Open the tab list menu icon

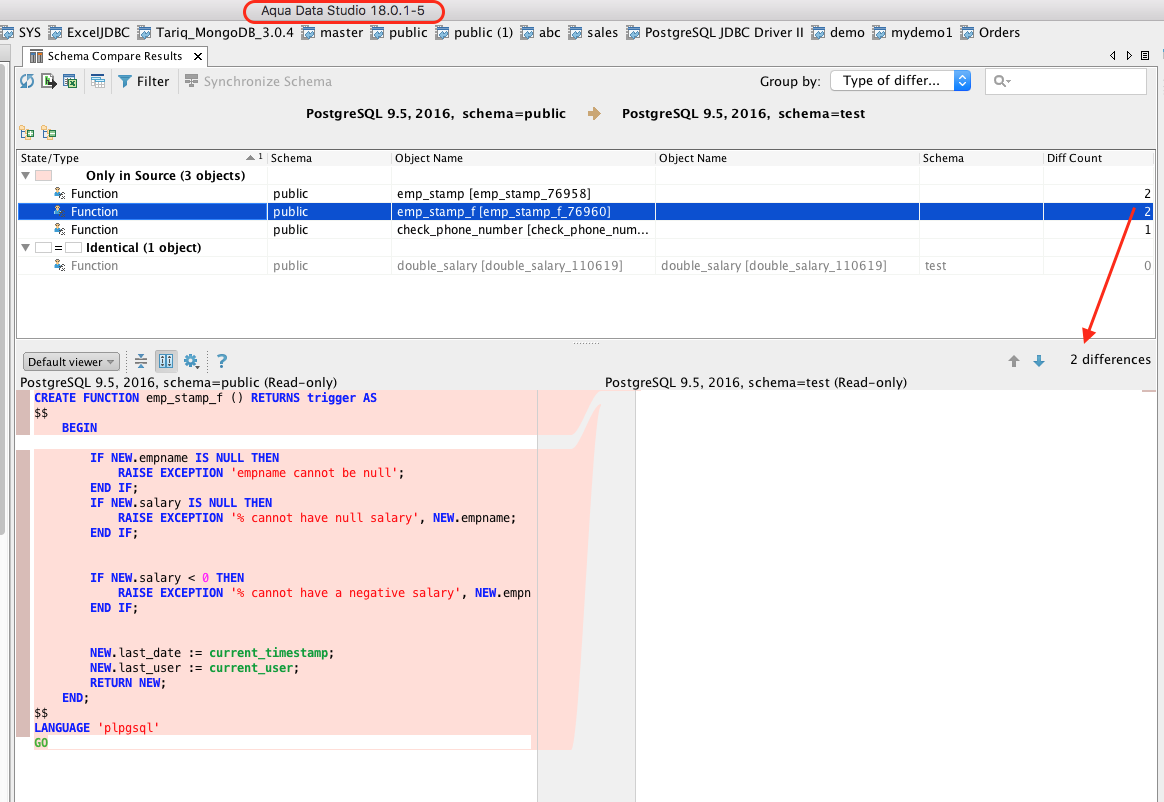1145,56
